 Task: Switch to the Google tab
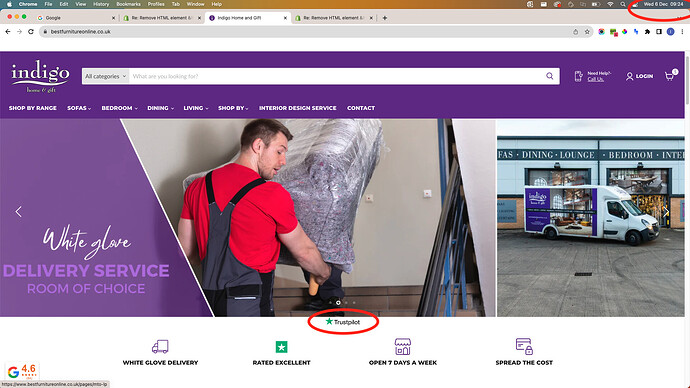[75, 18]
